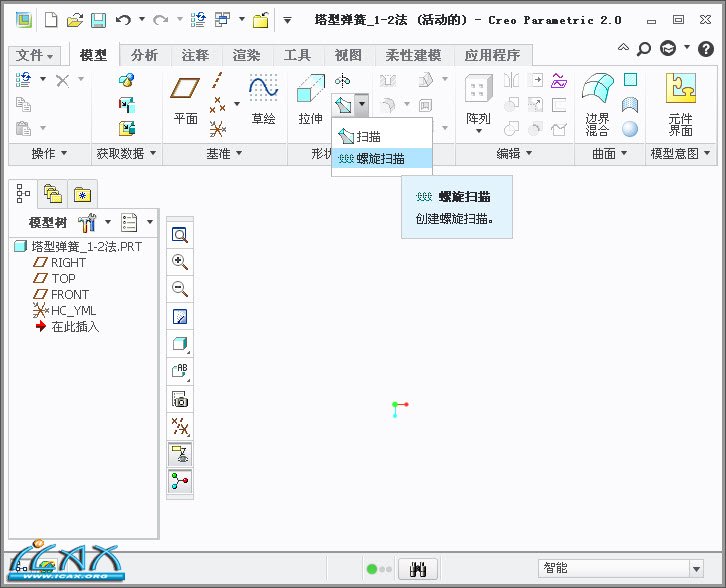
Task: Select Boundary Blend (边界混合) tool
Action: (x=597, y=105)
